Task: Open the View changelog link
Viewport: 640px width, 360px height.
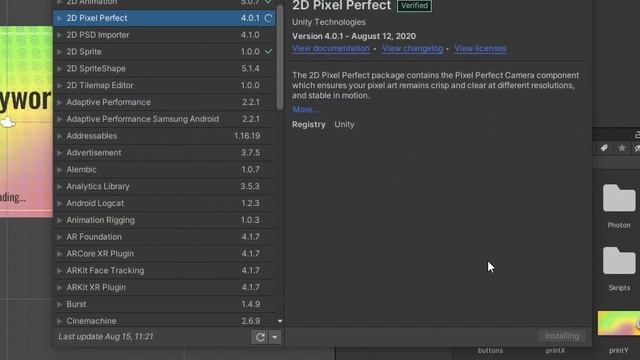Action: [412, 49]
